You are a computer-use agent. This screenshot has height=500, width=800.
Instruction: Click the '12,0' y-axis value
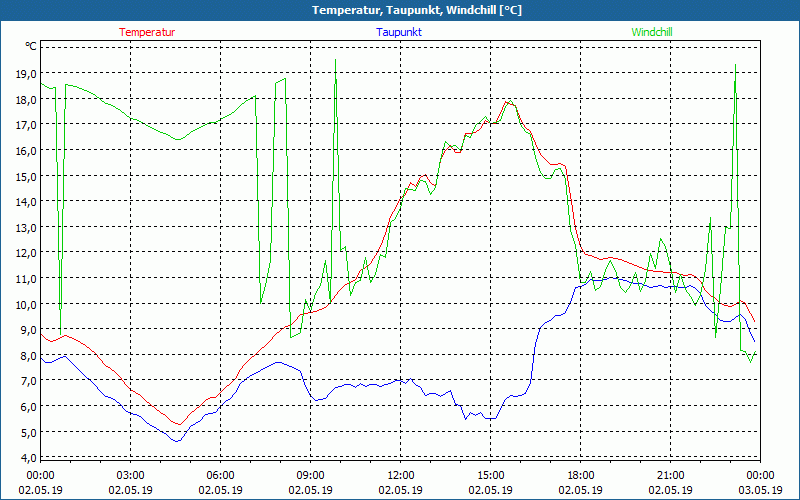point(26,253)
